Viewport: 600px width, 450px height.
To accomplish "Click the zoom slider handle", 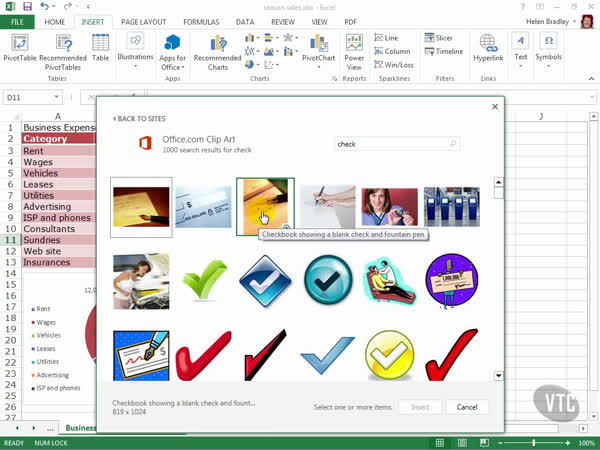I will [534, 443].
